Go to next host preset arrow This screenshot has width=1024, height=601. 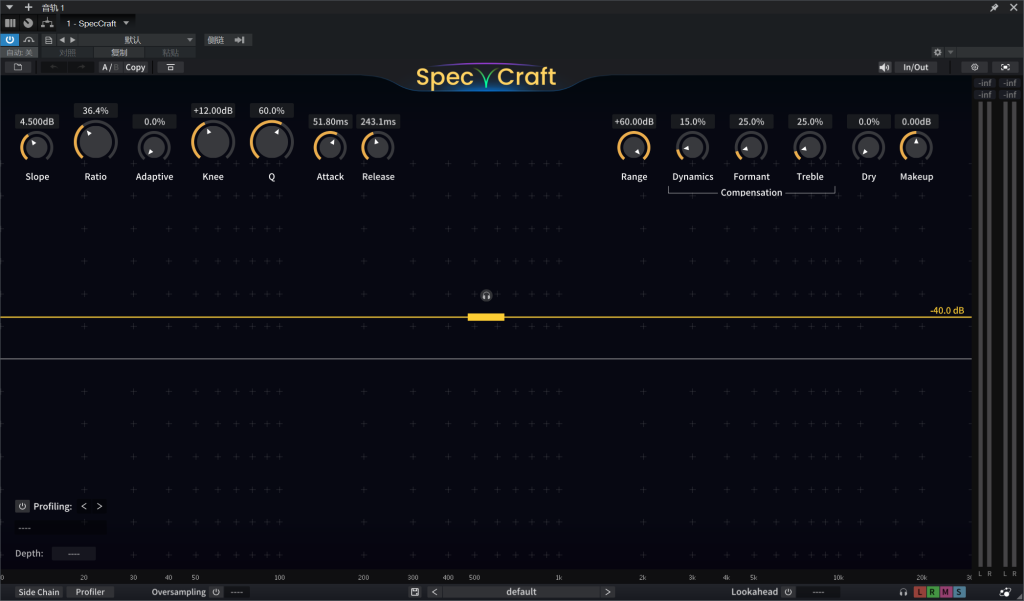click(x=72, y=40)
